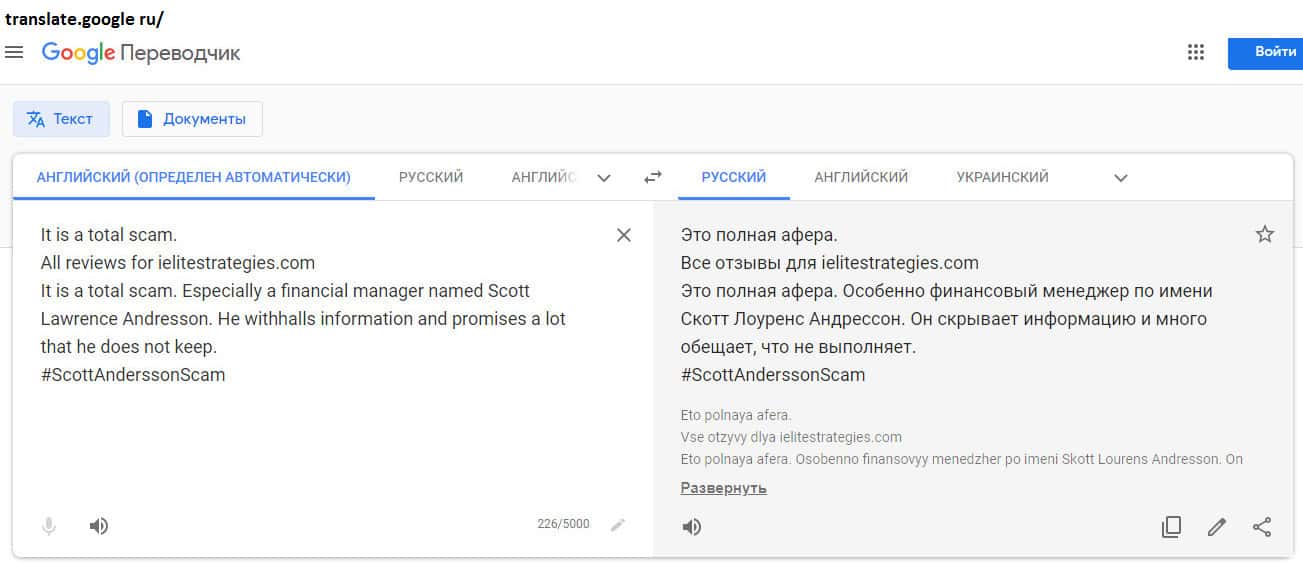Copy the translation to clipboard

click(x=1171, y=527)
